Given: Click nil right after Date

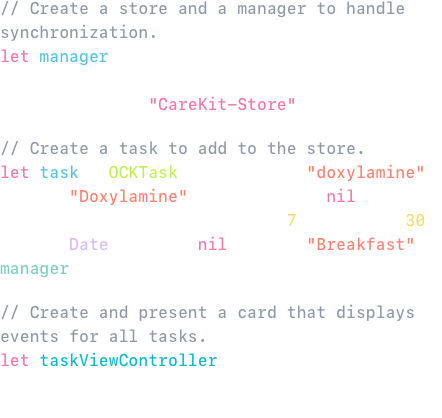Looking at the screenshot, I should pos(212,245).
